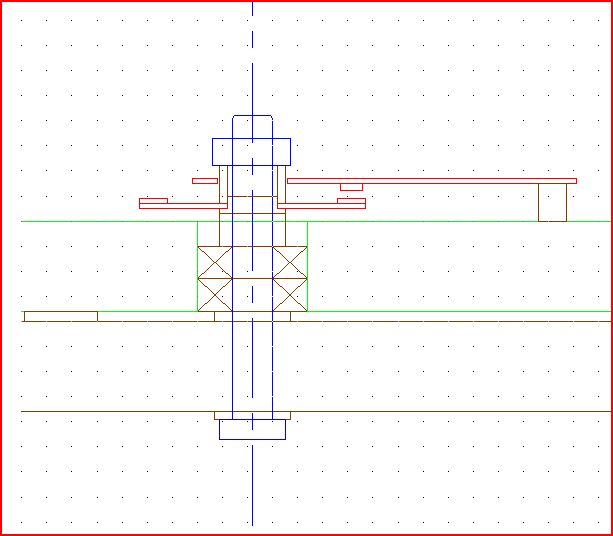Select the small red tab on the right flange
This screenshot has width=613, height=536.
[x=351, y=201]
